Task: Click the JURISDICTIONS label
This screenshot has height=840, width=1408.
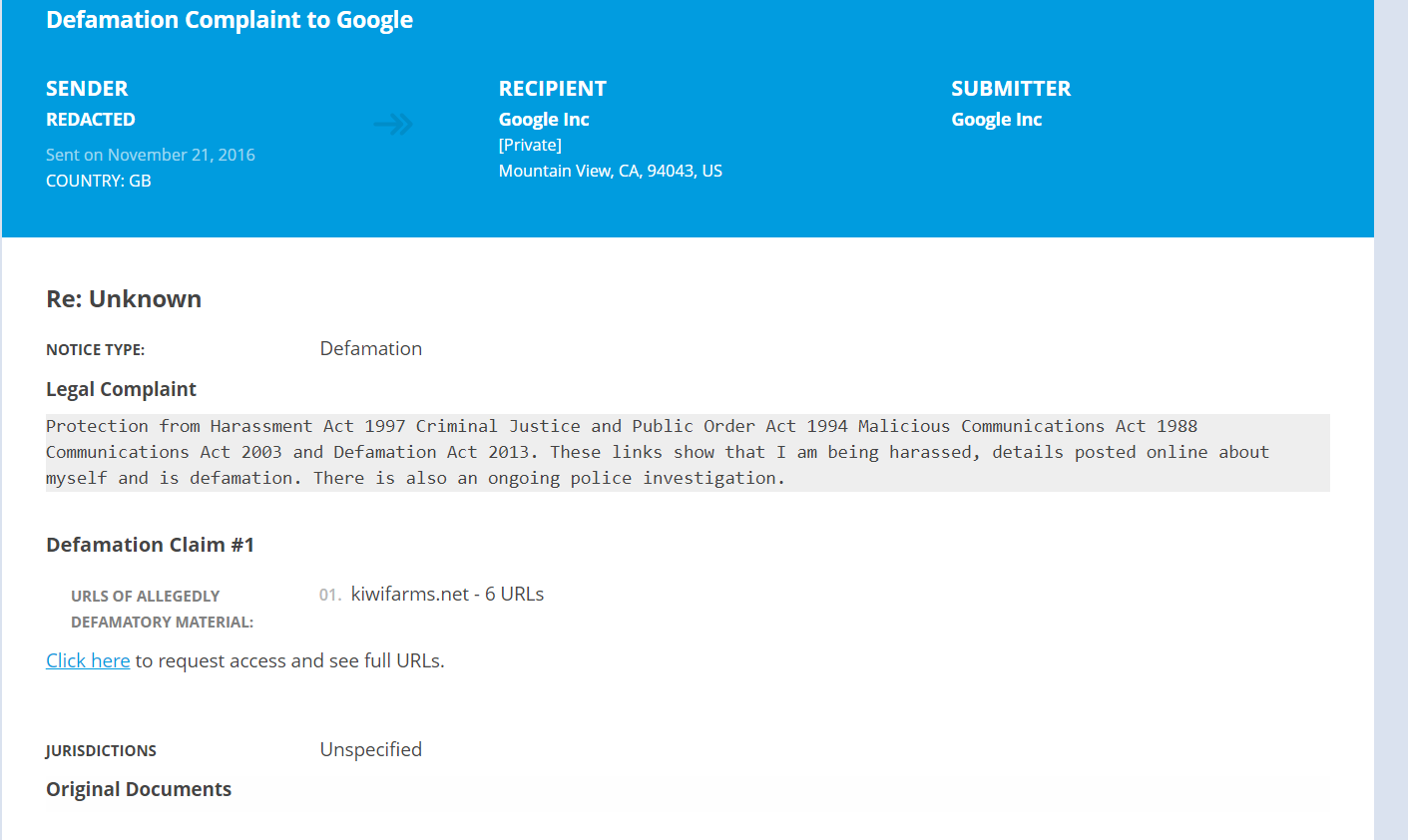Action: tap(101, 751)
